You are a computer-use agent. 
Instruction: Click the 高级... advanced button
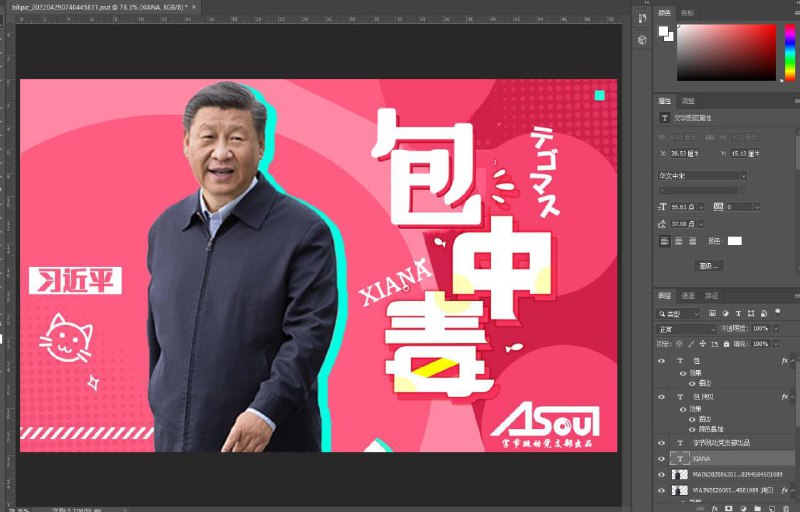point(709,266)
